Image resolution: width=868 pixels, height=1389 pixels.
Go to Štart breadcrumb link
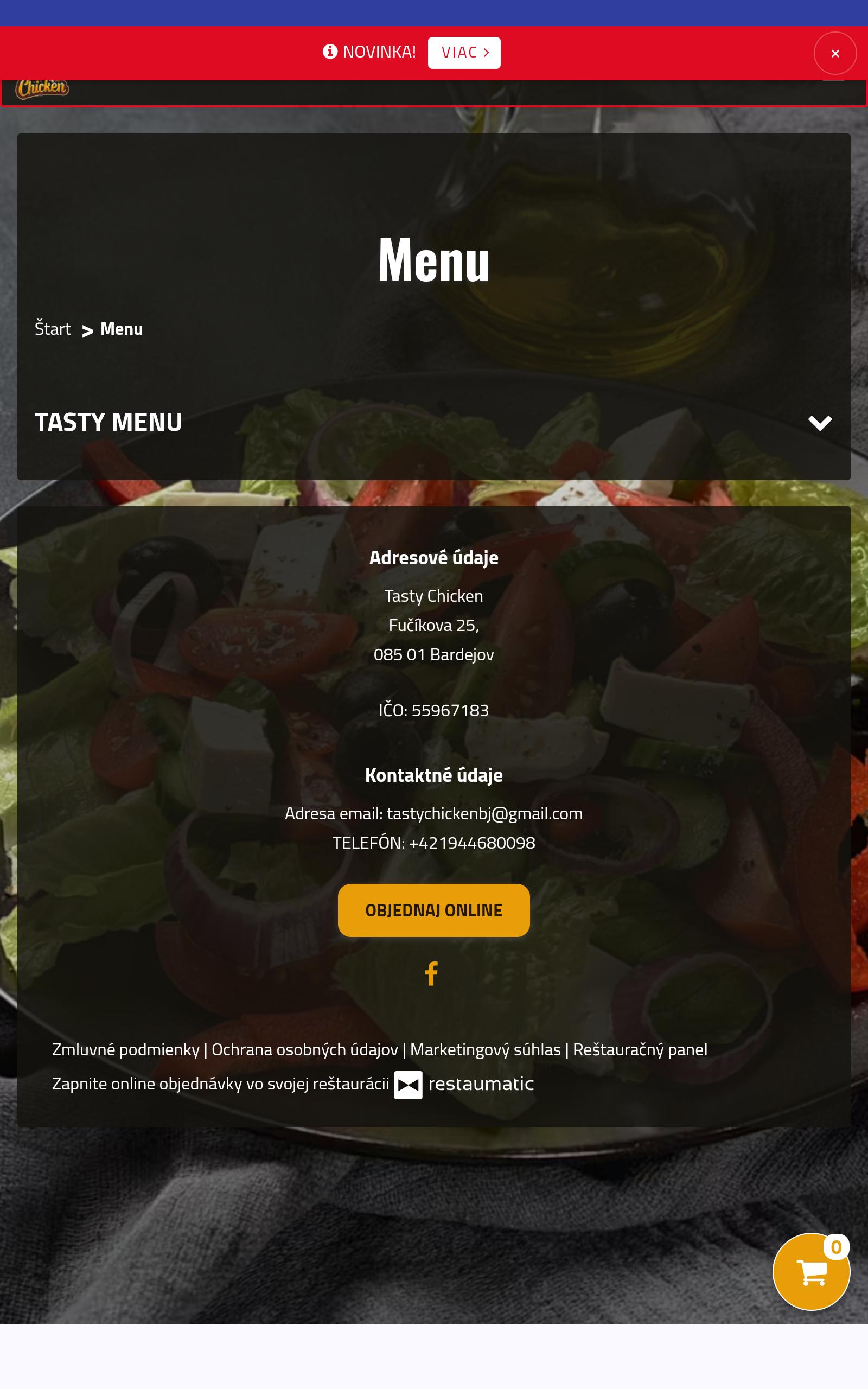[53, 329]
